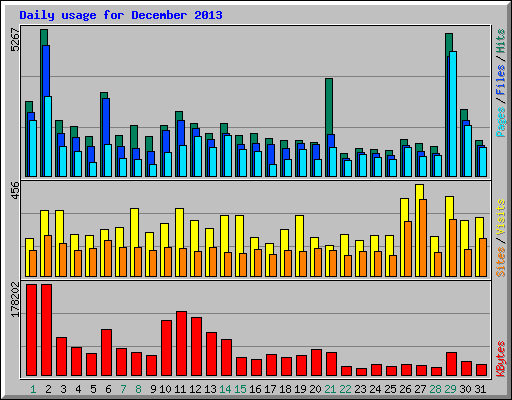Click the red KBytes bar for day 20
This screenshot has width=512, height=400.
coord(316,363)
